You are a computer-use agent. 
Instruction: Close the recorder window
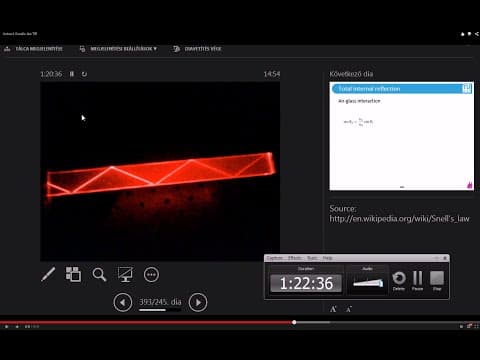445,258
